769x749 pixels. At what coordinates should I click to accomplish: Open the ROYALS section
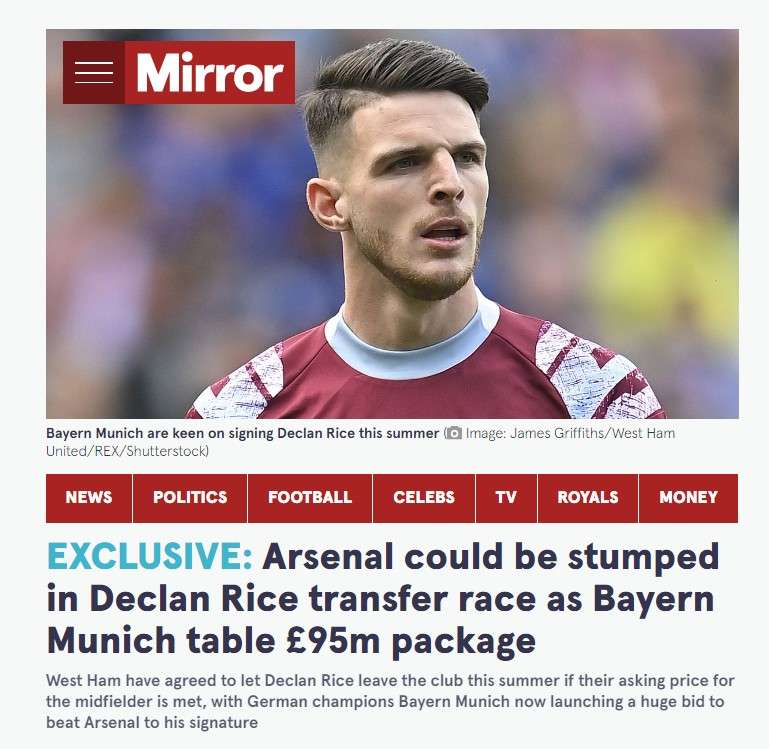(x=588, y=498)
